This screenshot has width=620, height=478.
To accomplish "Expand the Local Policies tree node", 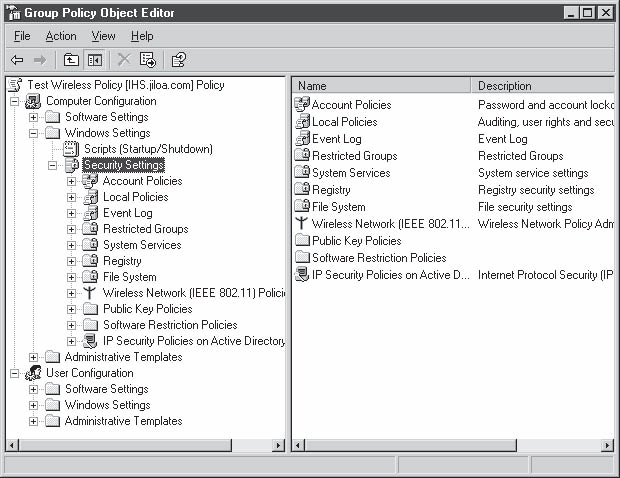I will click(x=71, y=197).
